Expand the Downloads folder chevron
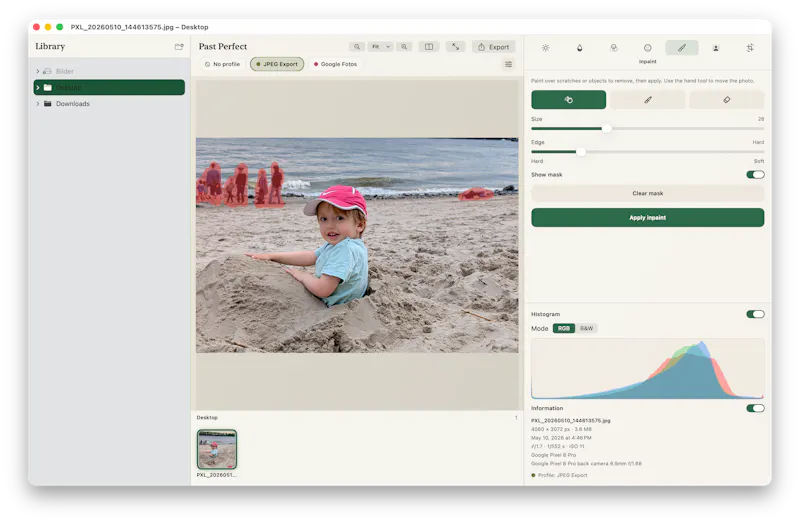Viewport: 800px width, 523px height. click(37, 104)
